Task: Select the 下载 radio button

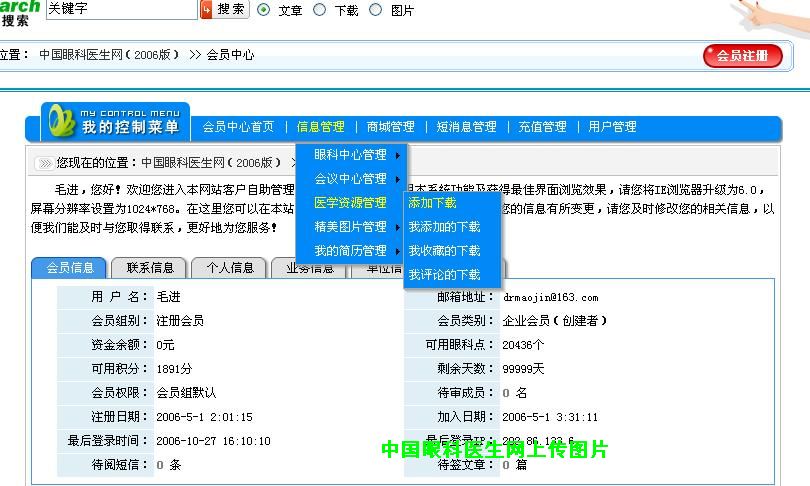Action: click(x=320, y=10)
